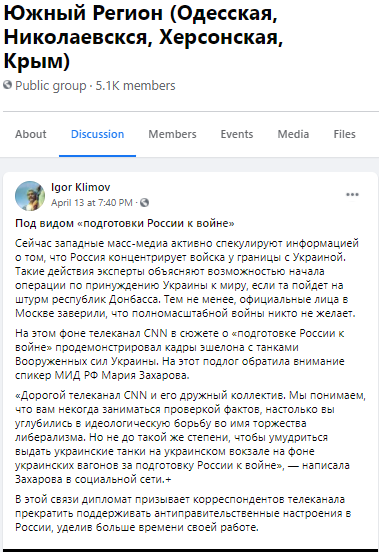
Task: Click the quote starting «Дорогой телеканал CNN
Action: click(x=190, y=437)
